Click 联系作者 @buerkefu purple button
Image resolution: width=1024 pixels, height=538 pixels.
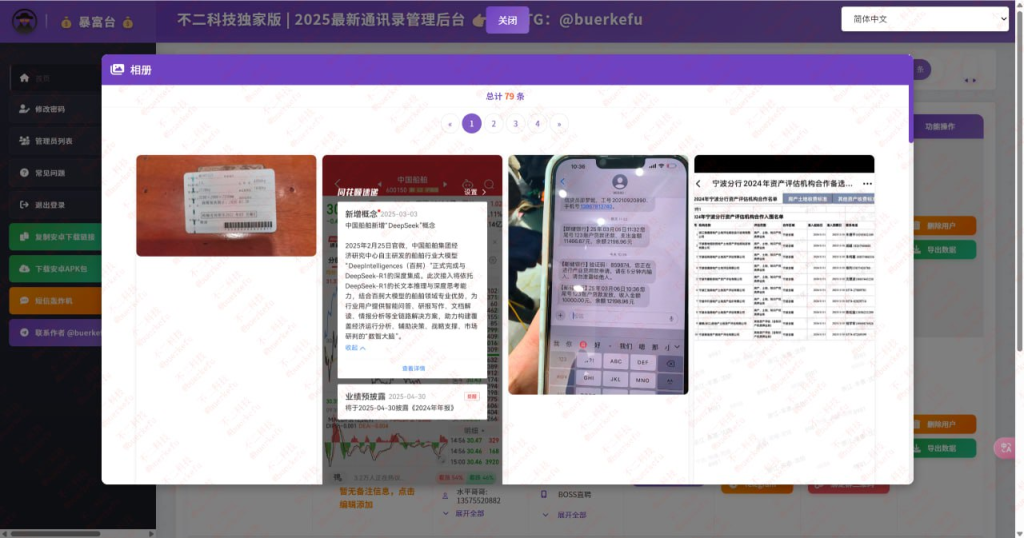(56, 333)
